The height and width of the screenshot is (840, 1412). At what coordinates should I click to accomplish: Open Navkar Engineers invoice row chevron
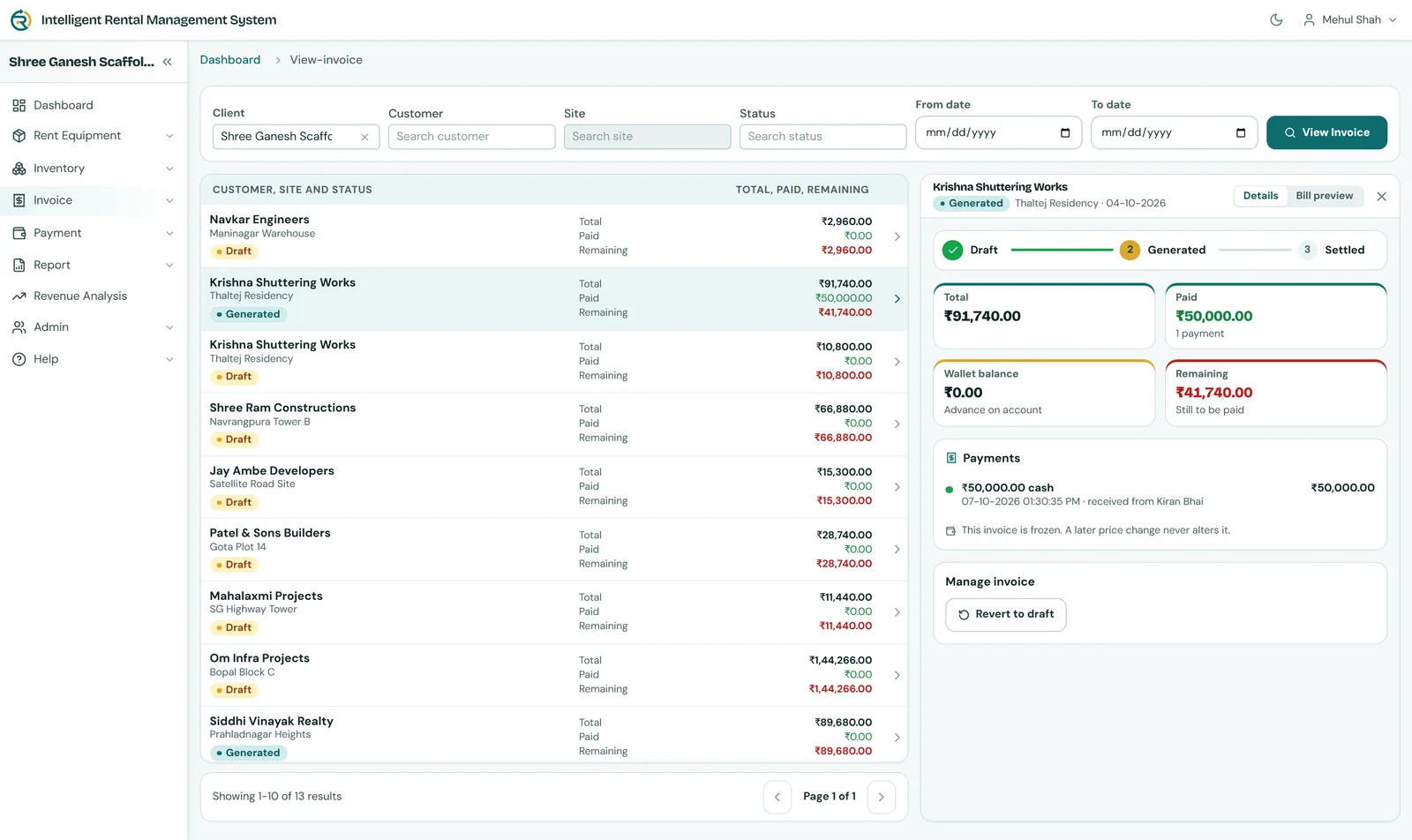pos(897,236)
